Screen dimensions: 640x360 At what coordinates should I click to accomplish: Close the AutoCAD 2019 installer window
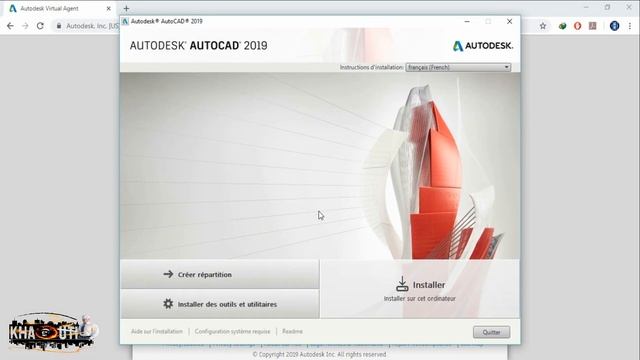pyautogui.click(x=509, y=22)
